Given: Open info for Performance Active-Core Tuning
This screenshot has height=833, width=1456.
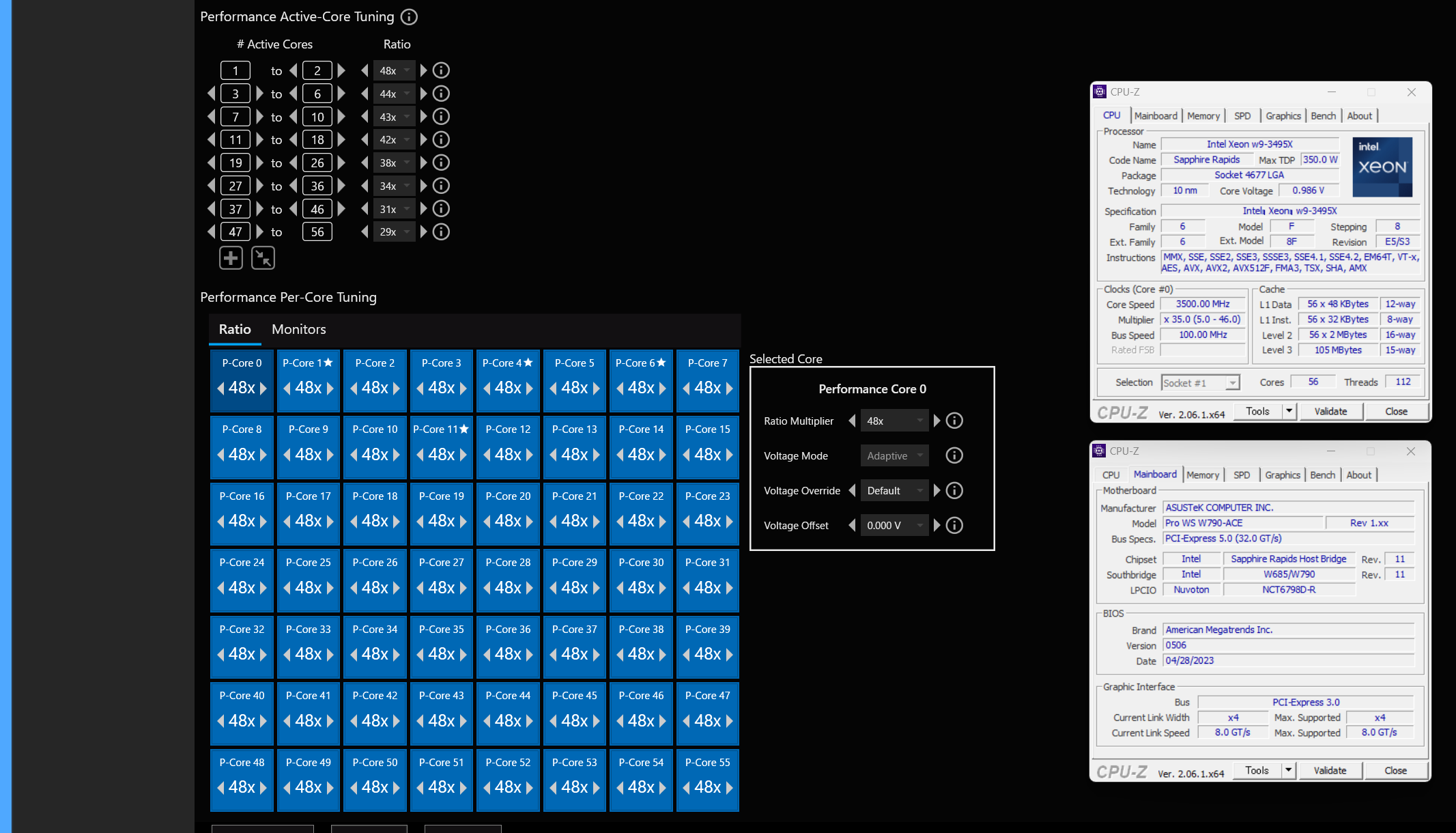Looking at the screenshot, I should (409, 17).
